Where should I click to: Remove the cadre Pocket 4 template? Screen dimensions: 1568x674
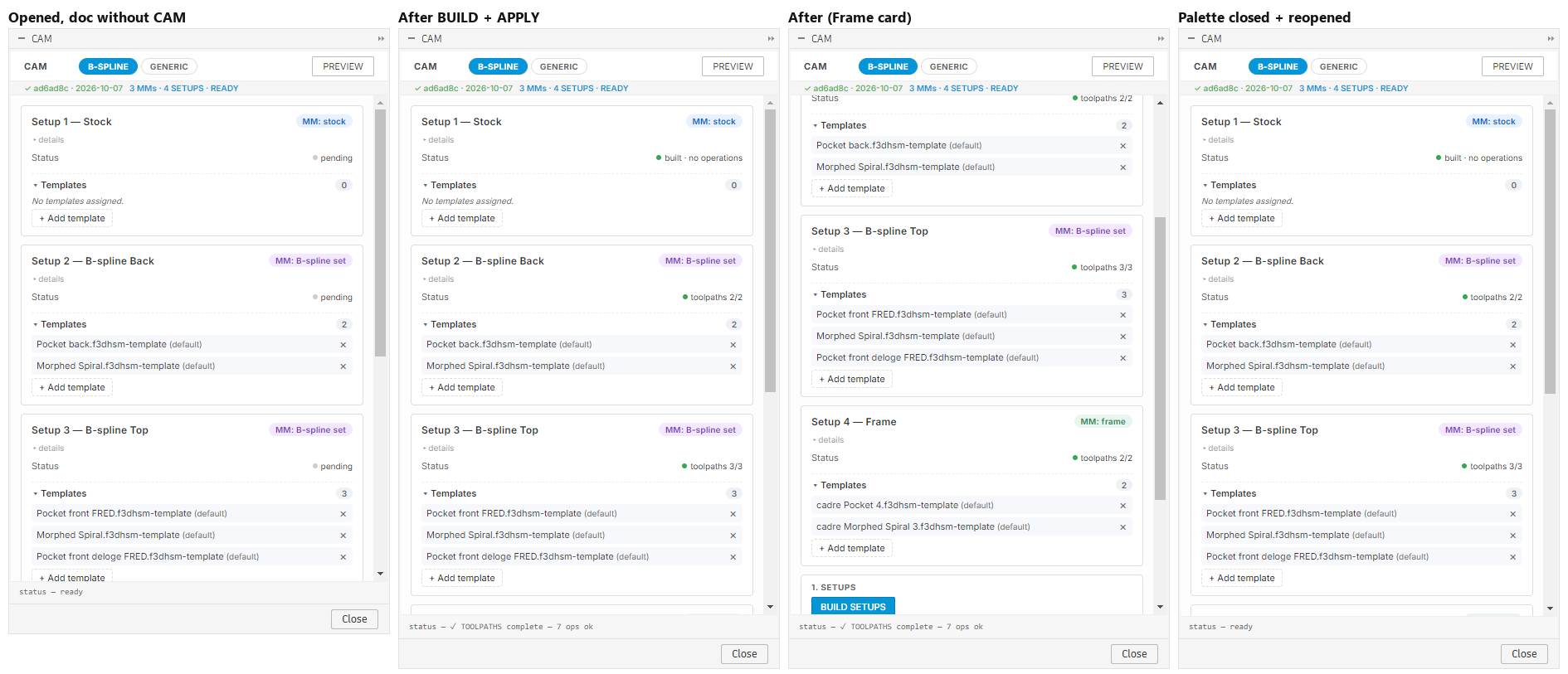click(x=1123, y=506)
